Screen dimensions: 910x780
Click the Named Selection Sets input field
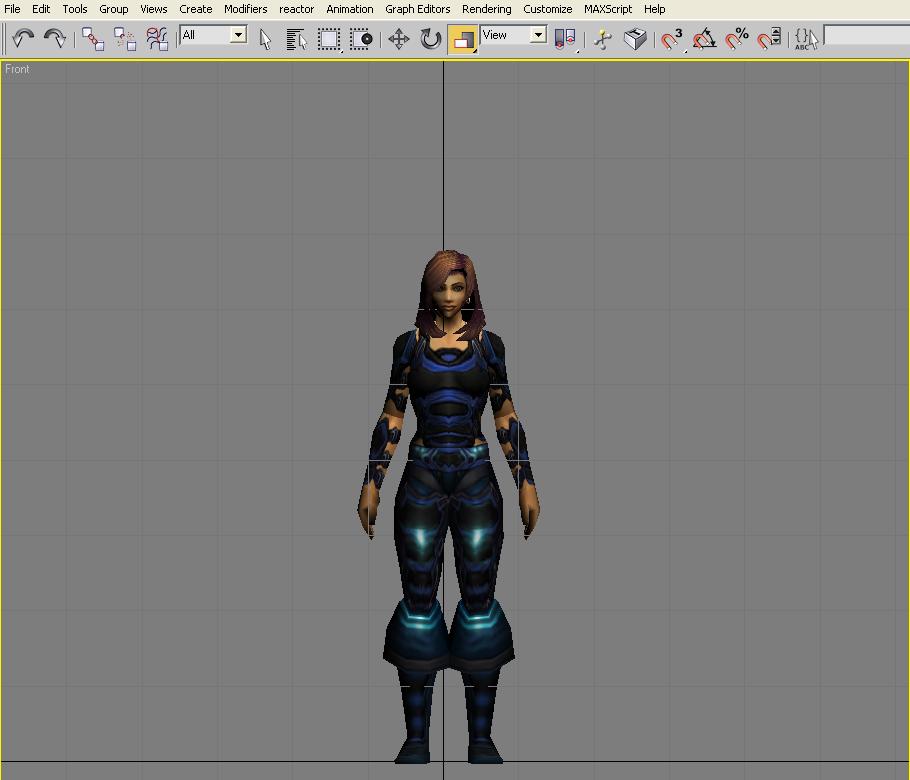coord(866,35)
